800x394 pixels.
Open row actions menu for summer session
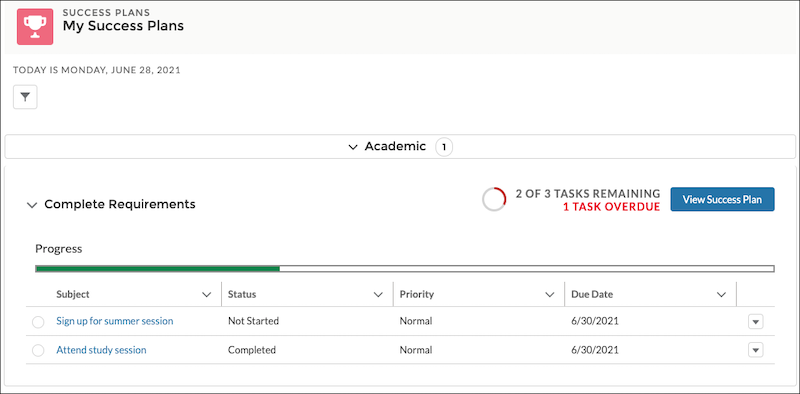coord(756,322)
